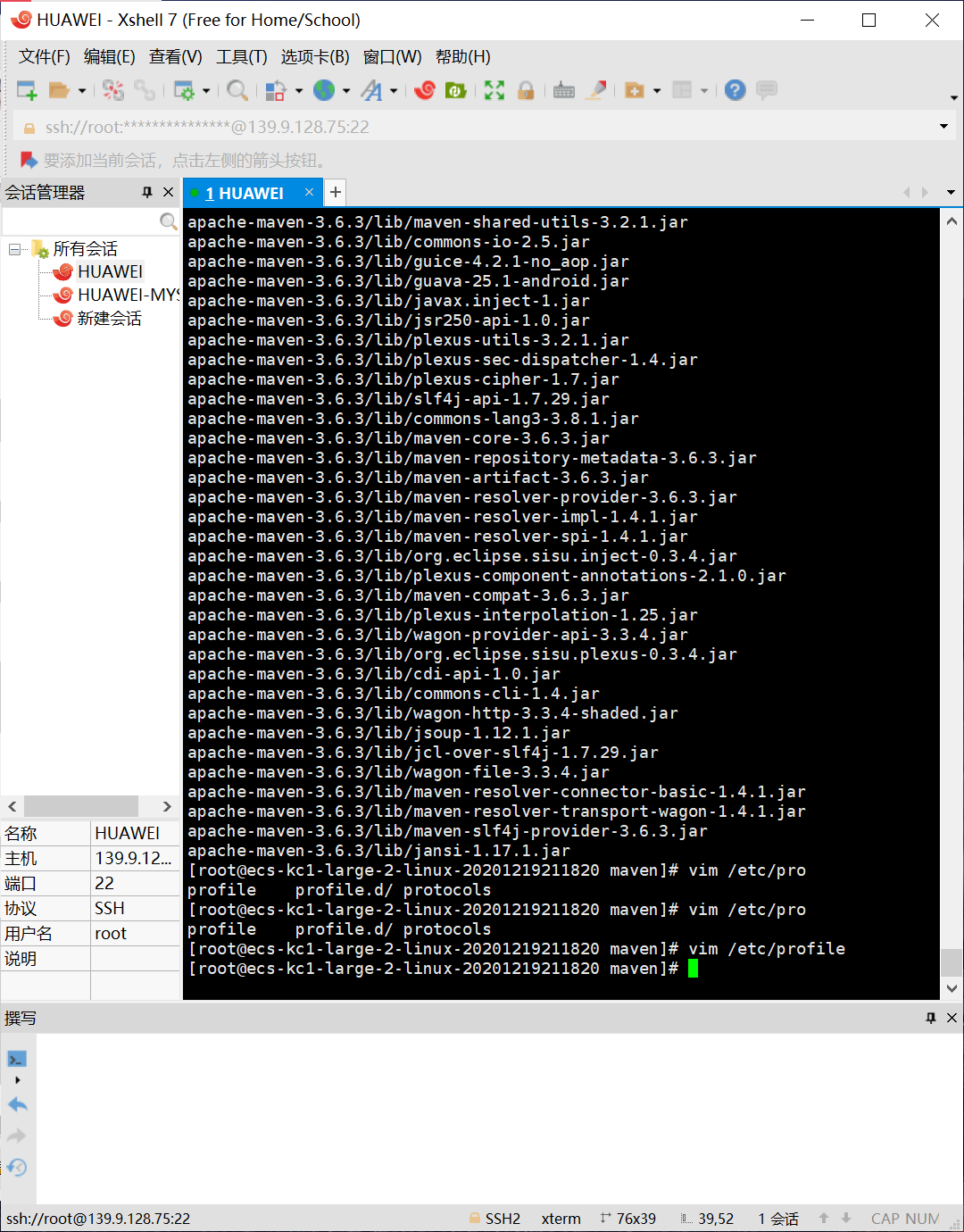964x1232 pixels.
Task: Click the Find magnifier icon in toolbar
Action: [237, 90]
